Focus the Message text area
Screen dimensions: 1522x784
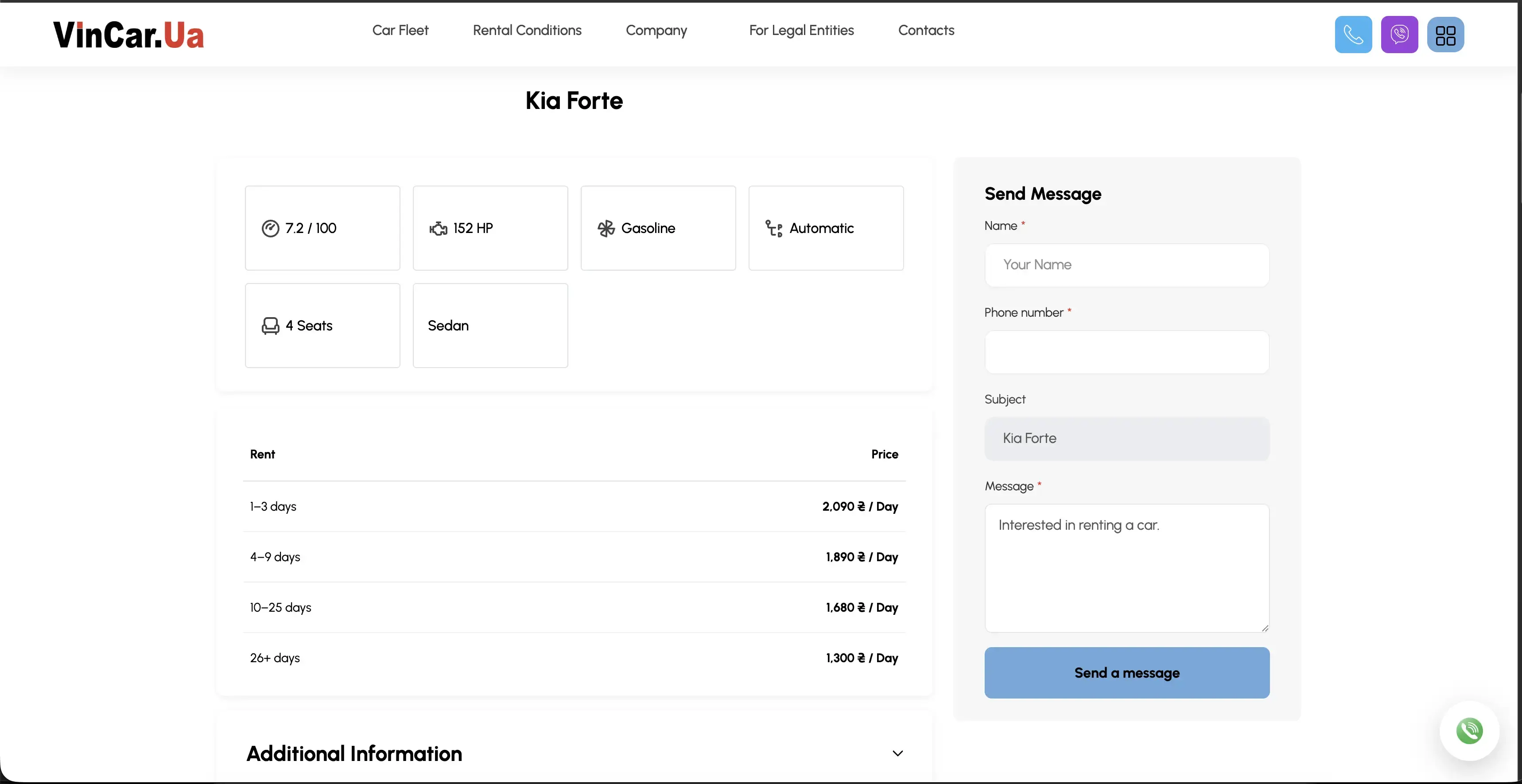click(1127, 568)
